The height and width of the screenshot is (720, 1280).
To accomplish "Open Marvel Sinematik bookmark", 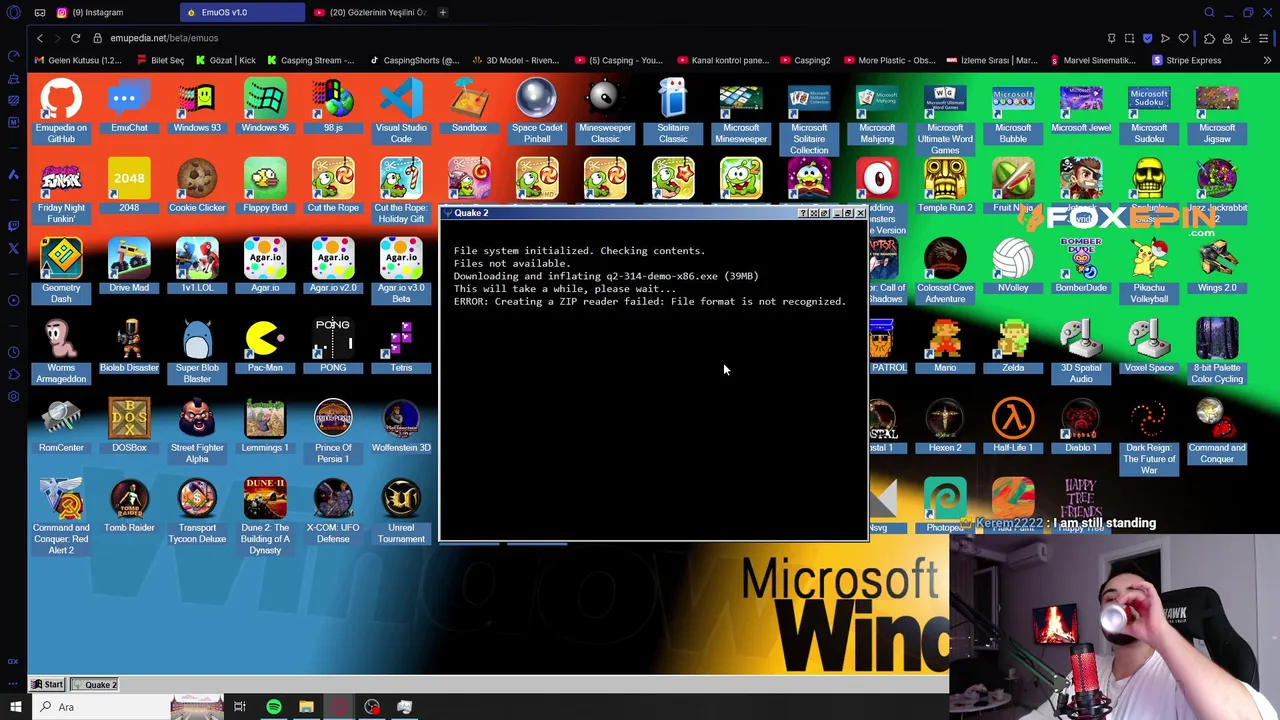I will coord(1092,60).
